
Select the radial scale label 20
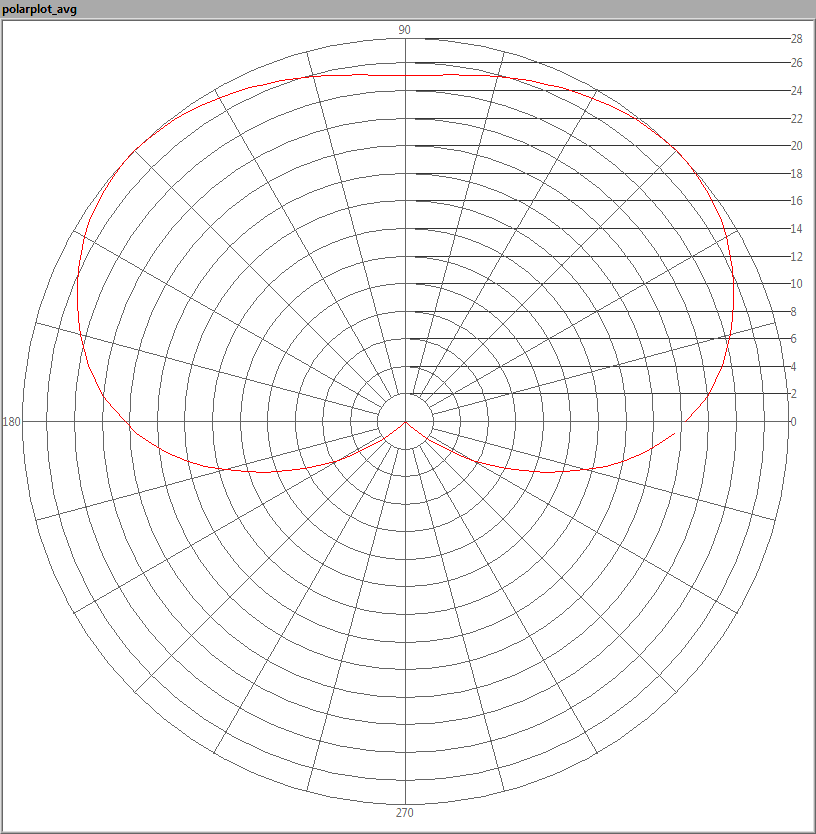(x=797, y=146)
